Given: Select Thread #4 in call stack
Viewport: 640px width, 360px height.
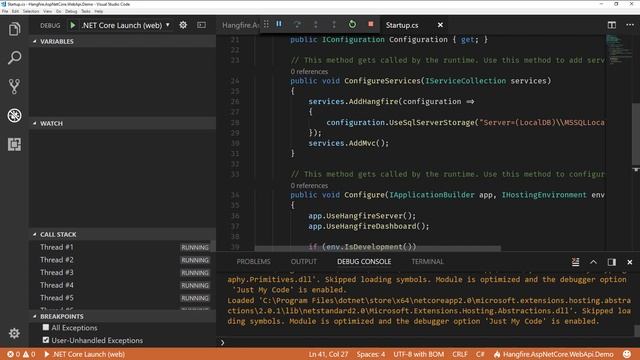Looking at the screenshot, I should (x=122, y=285).
